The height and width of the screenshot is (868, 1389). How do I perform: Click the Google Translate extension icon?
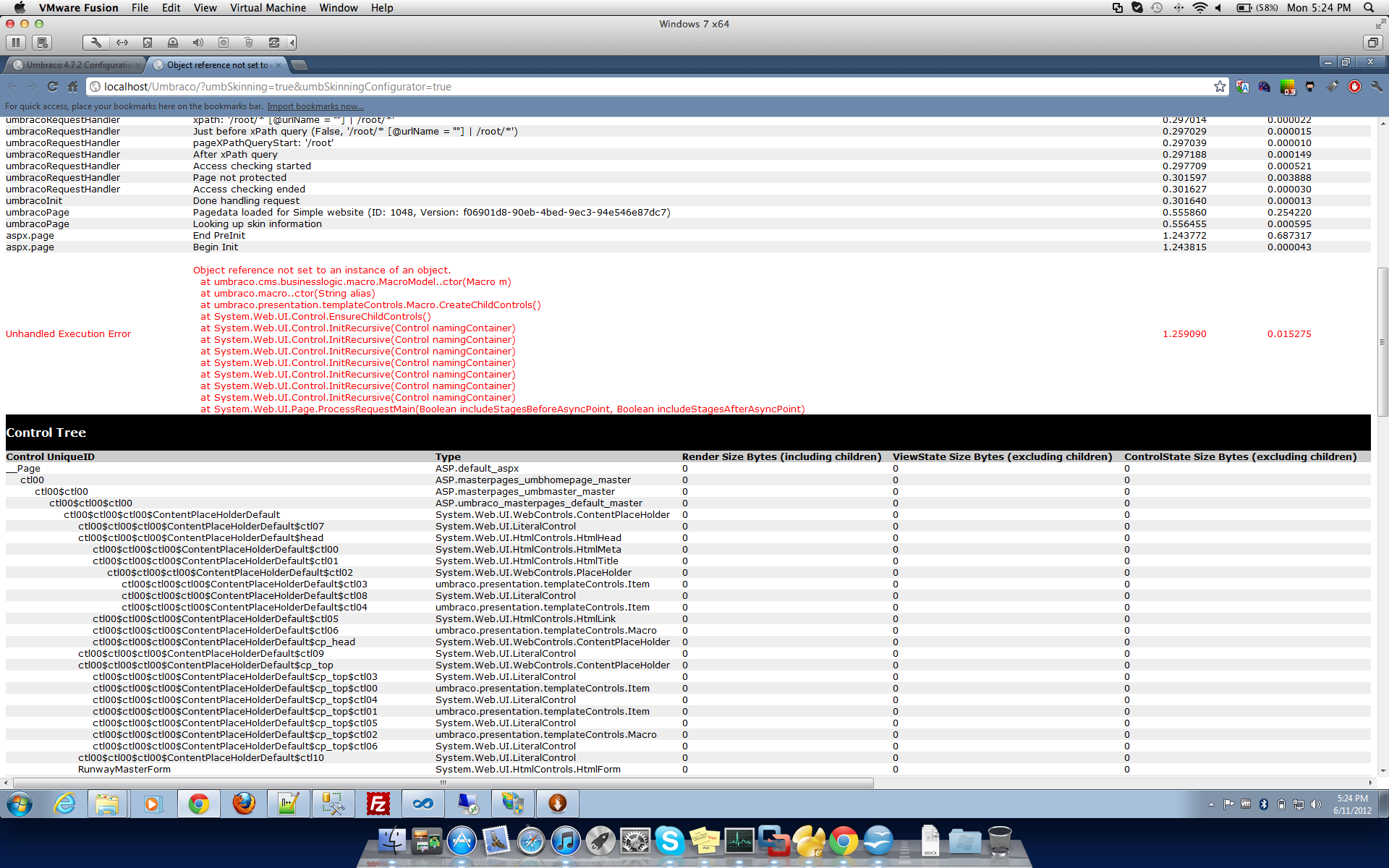pyautogui.click(x=1242, y=87)
